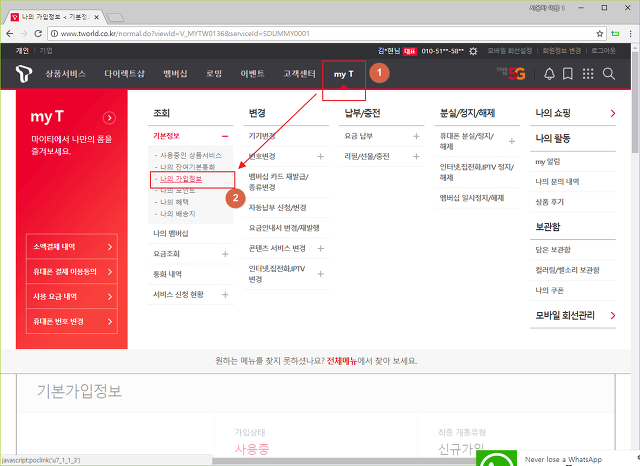
Task: Select 나의 가입정보 submenu link
Action: pyautogui.click(x=181, y=179)
